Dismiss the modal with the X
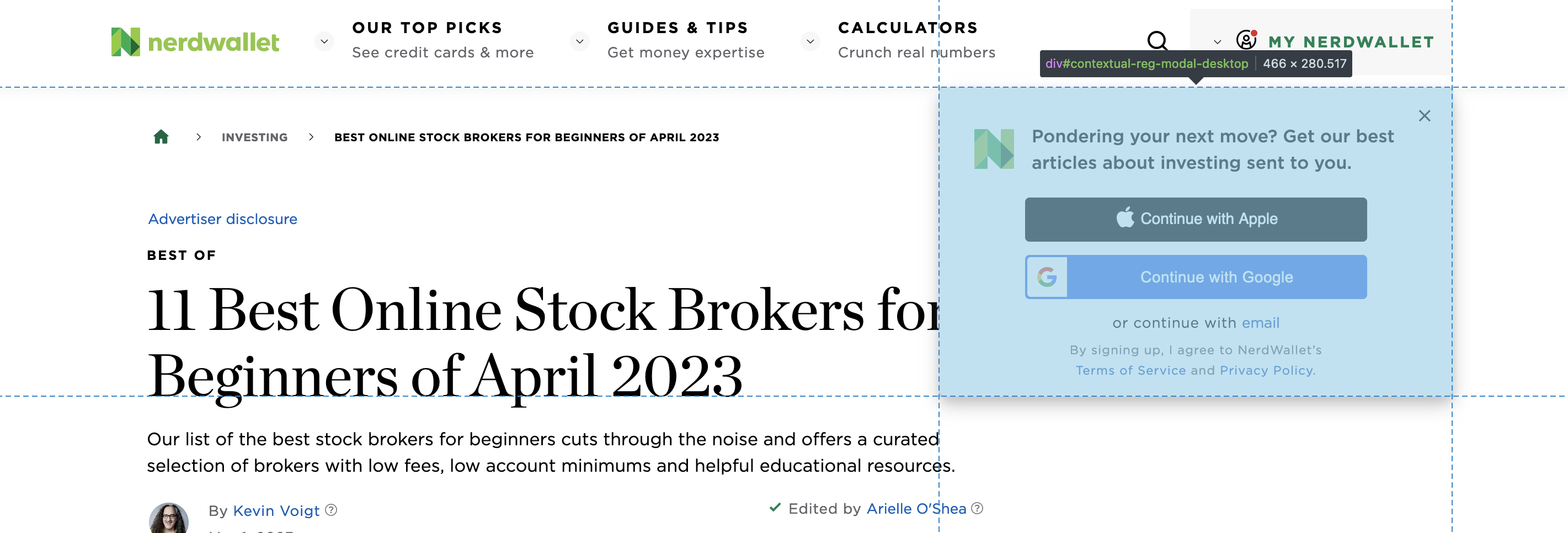Viewport: 1568px width, 533px height. pyautogui.click(x=1425, y=116)
